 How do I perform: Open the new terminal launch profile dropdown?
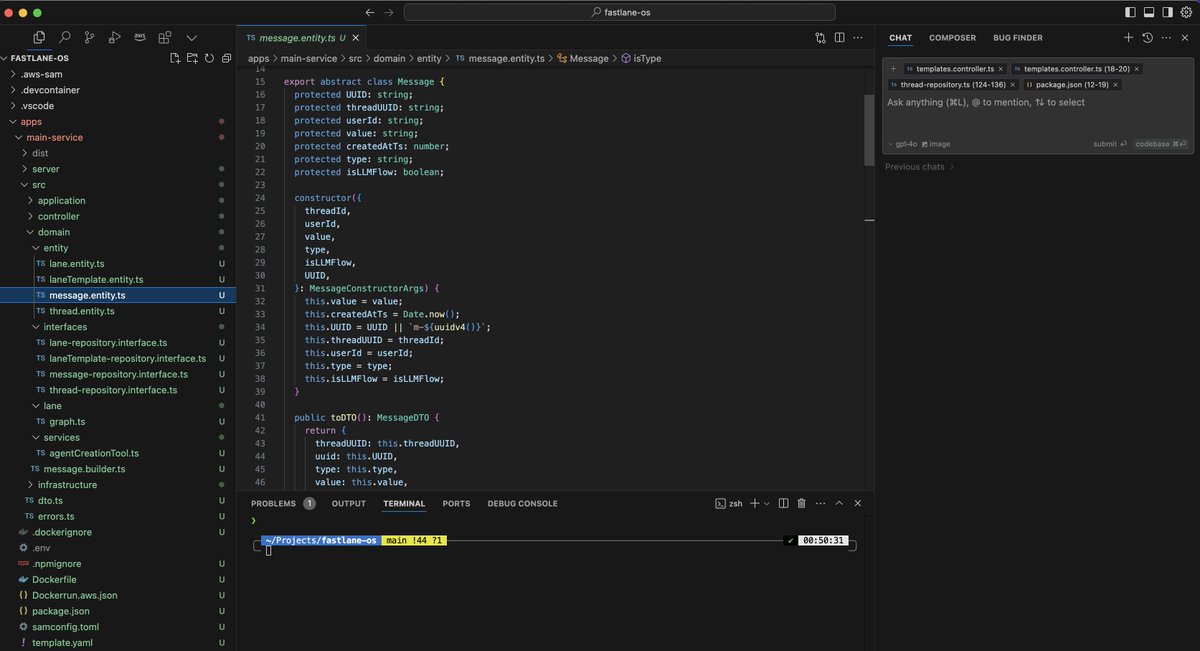pyautogui.click(x=766, y=504)
